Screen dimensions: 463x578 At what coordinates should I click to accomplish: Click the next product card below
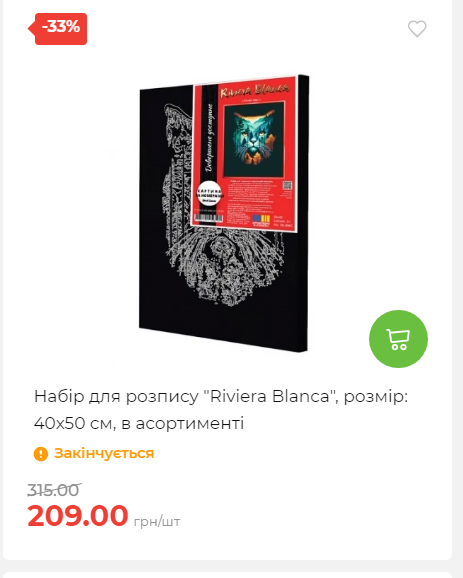(x=227, y=575)
